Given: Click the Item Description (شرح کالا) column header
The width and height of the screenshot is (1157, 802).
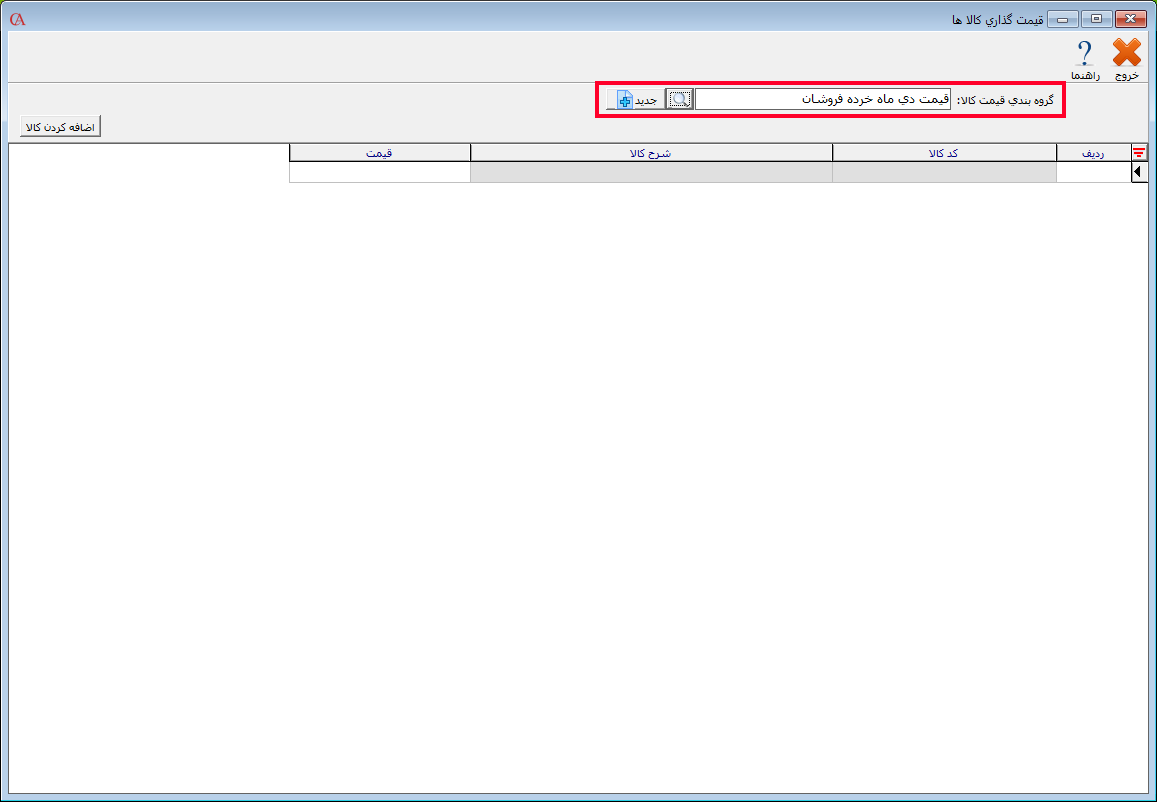Looking at the screenshot, I should pyautogui.click(x=651, y=152).
